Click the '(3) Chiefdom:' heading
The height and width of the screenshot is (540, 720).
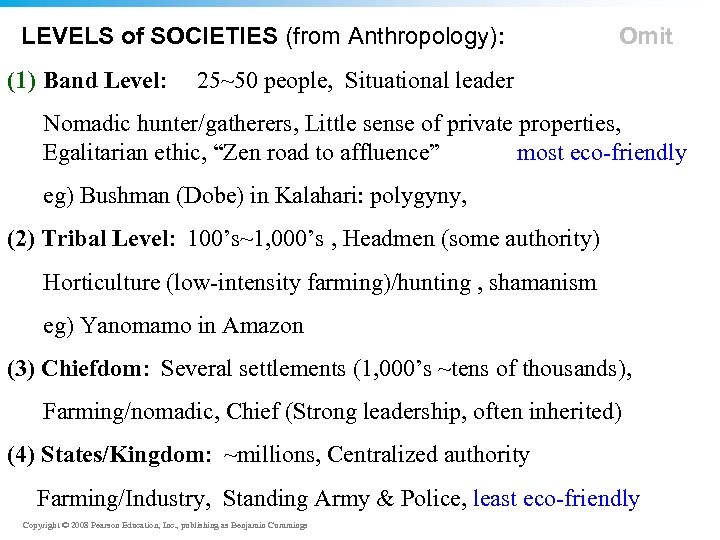point(78,369)
